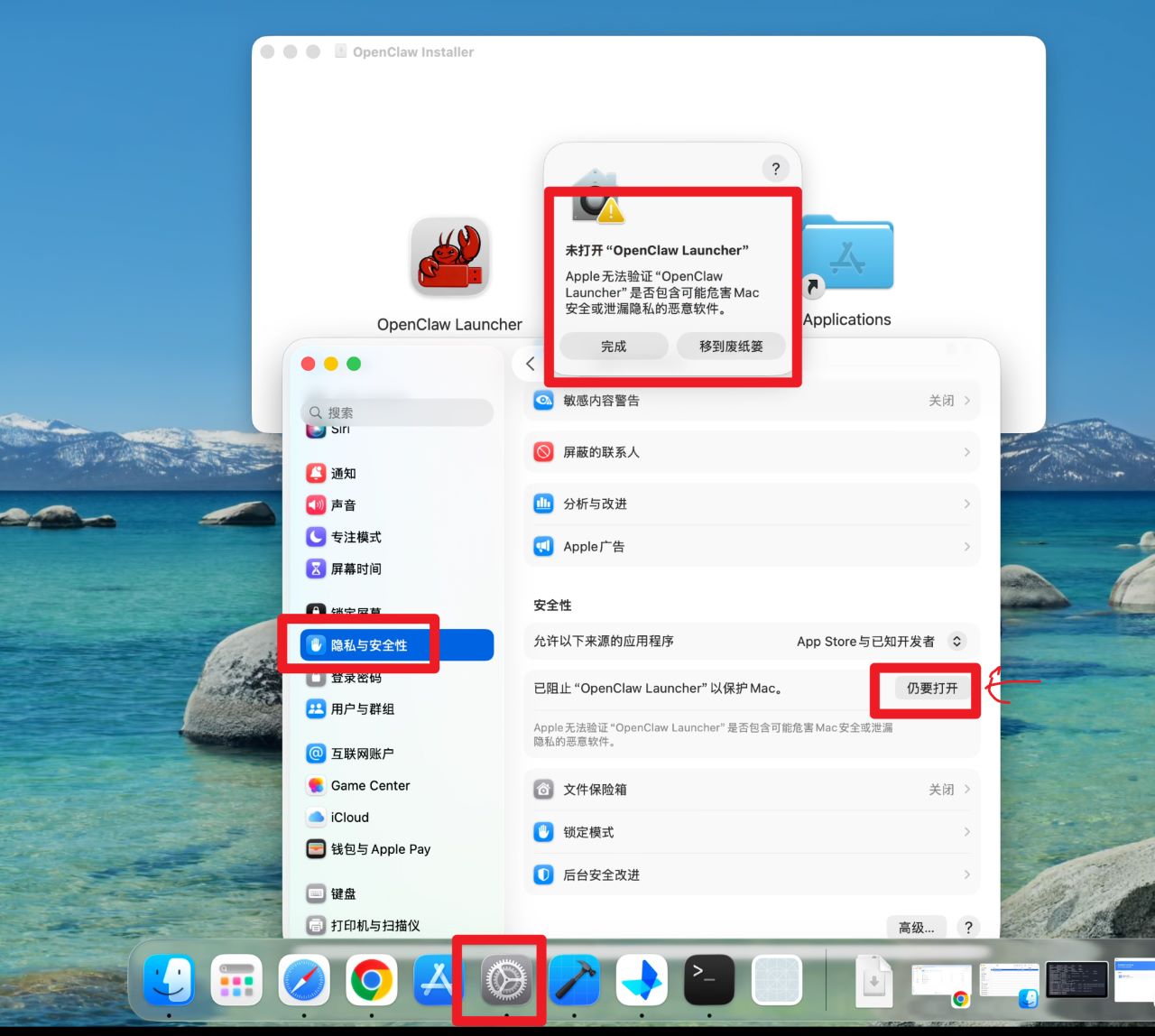Click the Apple广告 megaphone icon
Image resolution: width=1155 pixels, height=1036 pixels.
[543, 546]
